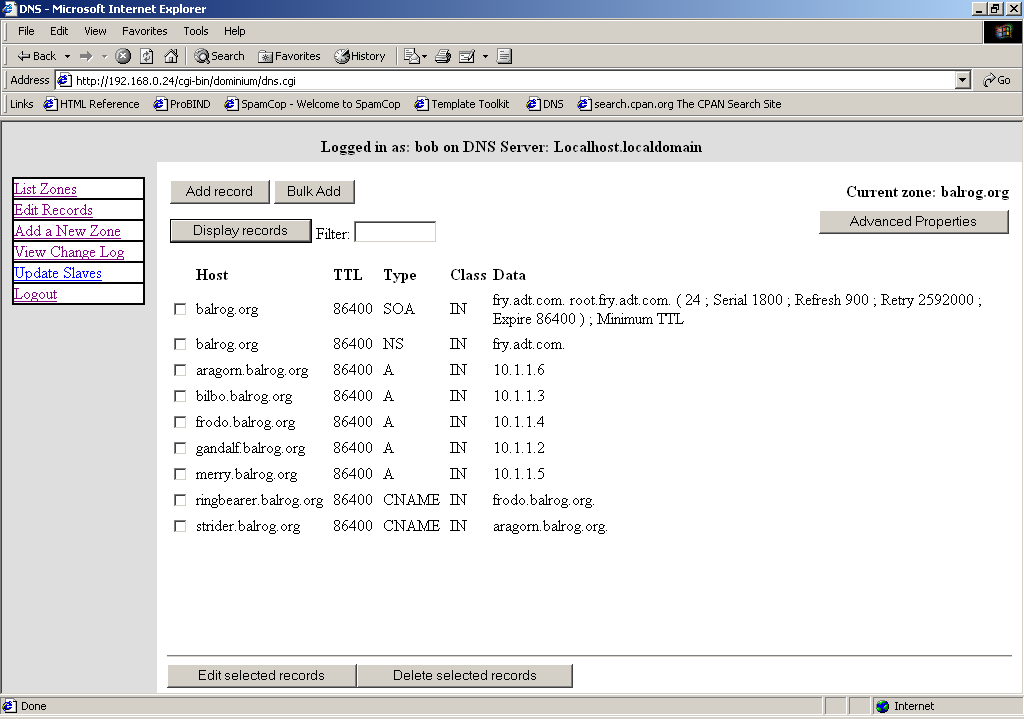Open the Tools menu

click(x=196, y=31)
